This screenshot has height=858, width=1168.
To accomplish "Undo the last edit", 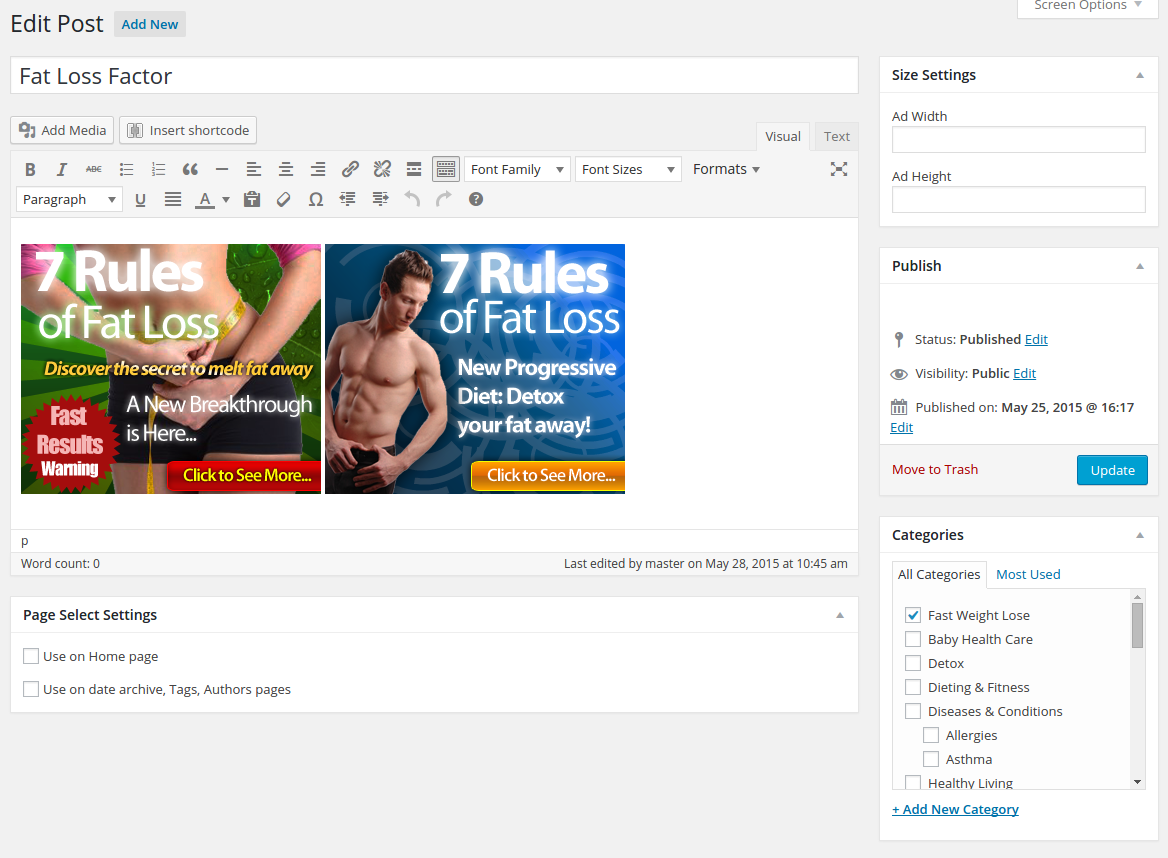I will coord(412,200).
